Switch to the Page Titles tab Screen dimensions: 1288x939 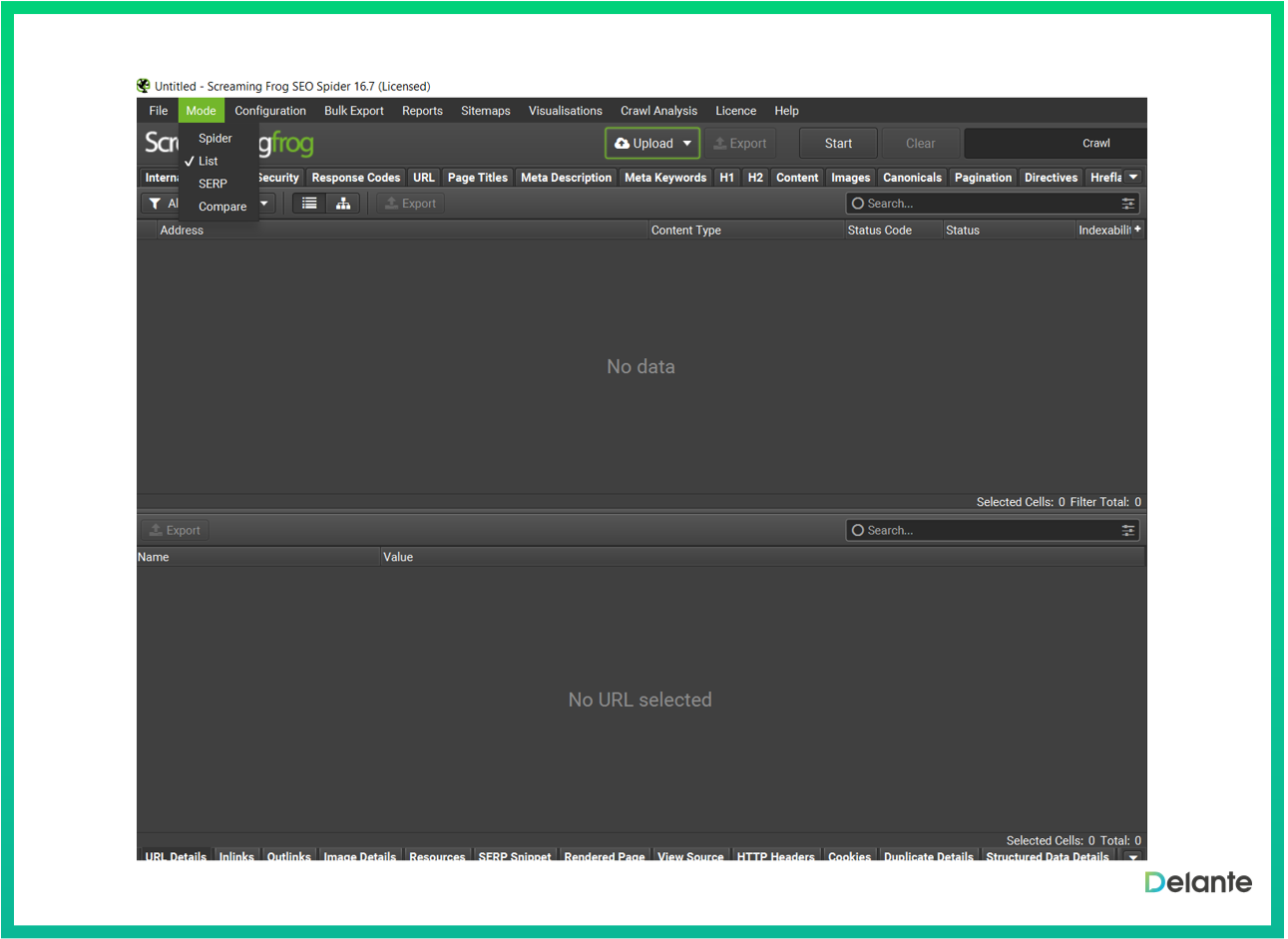[478, 178]
